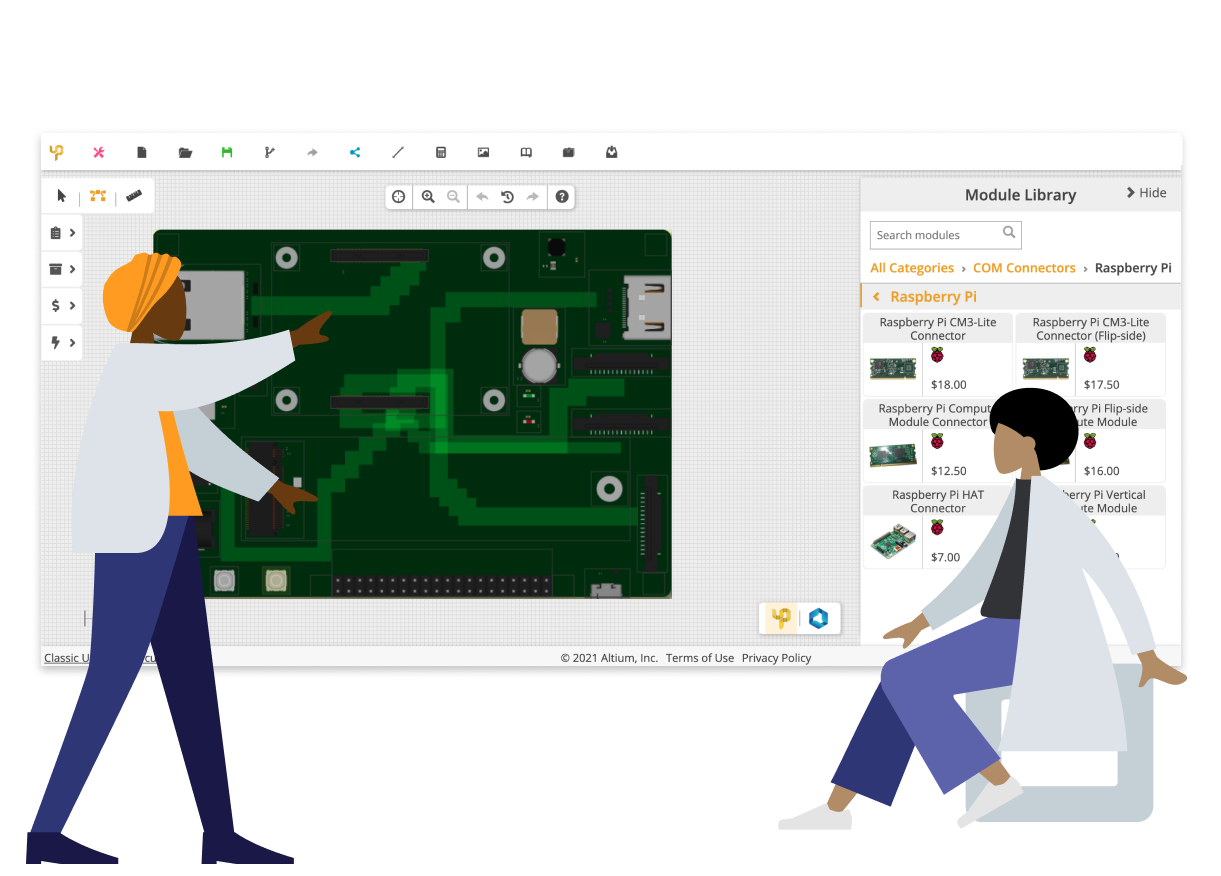This screenshot has height=876, width=1221.
Task: Click the HDMI connector on the board
Action: point(645,306)
